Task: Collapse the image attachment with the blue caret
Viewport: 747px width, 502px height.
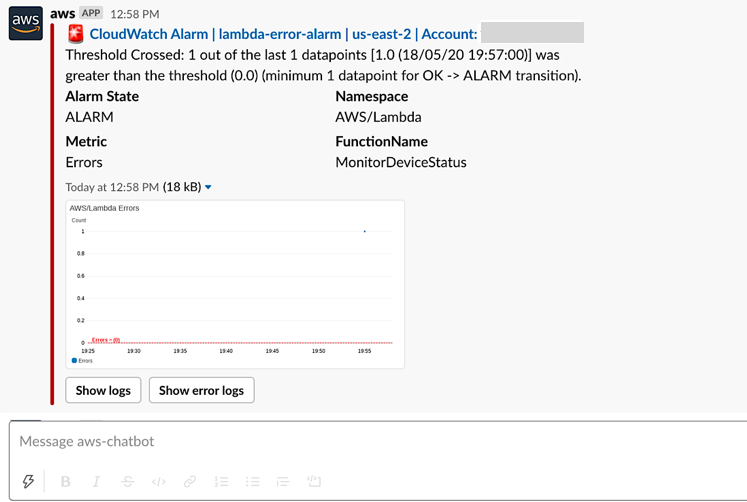Action: pyautogui.click(x=208, y=187)
